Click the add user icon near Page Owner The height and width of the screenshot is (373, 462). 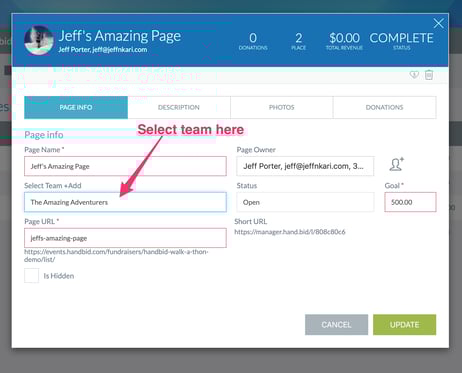[396, 164]
